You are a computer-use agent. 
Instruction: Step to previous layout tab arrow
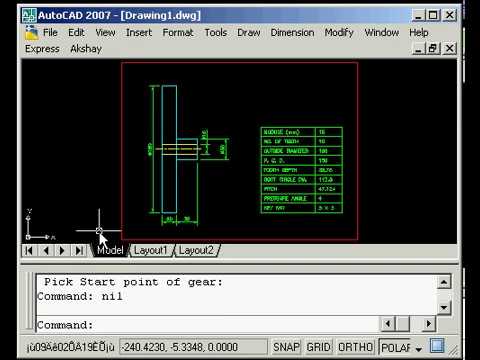click(46, 250)
